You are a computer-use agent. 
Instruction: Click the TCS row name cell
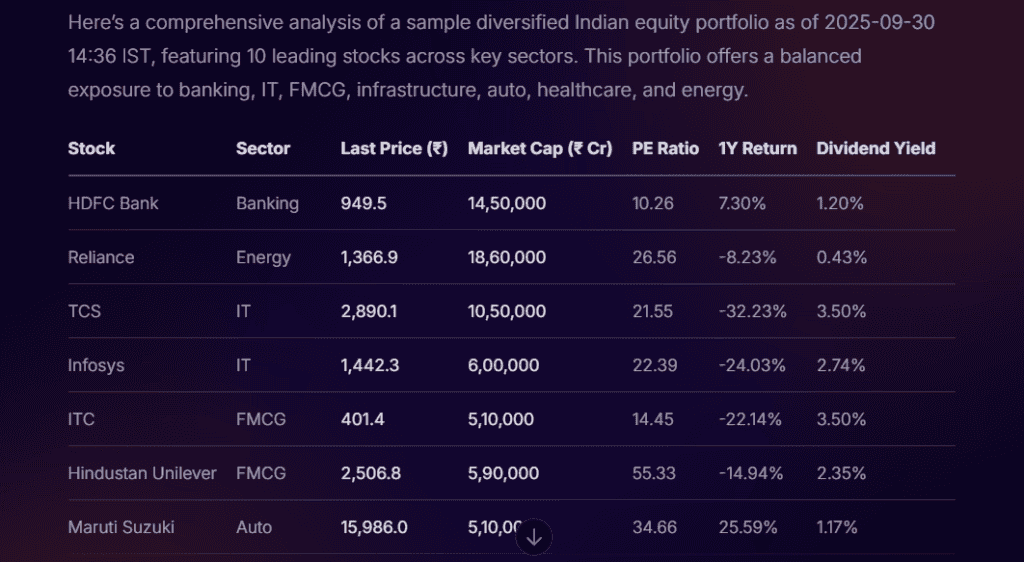84,311
